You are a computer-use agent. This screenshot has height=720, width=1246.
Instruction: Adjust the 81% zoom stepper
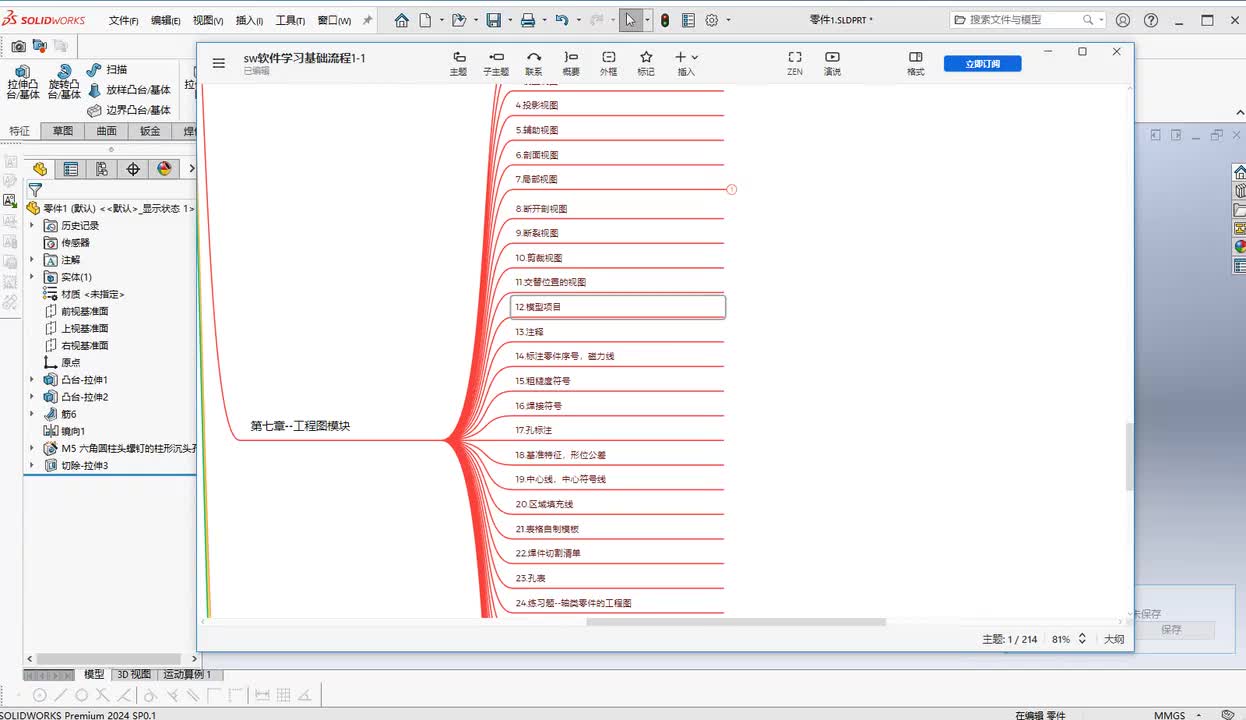pos(1082,639)
